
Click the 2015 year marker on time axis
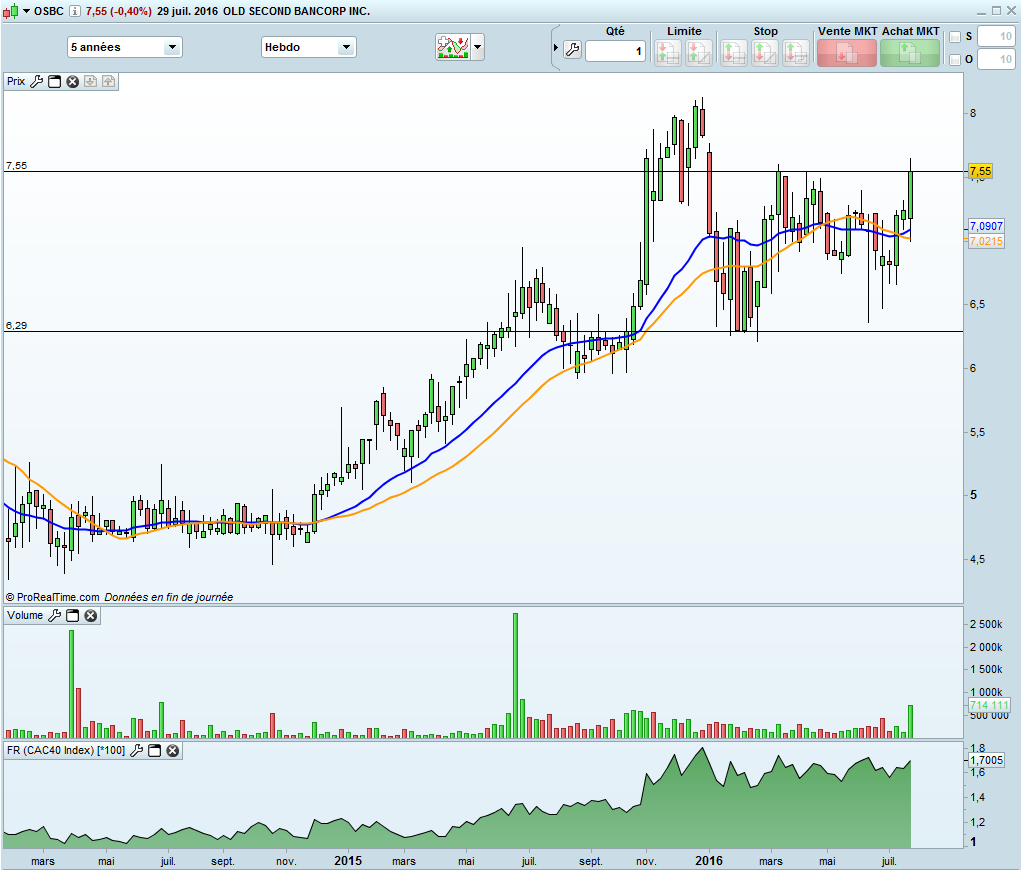coord(348,860)
